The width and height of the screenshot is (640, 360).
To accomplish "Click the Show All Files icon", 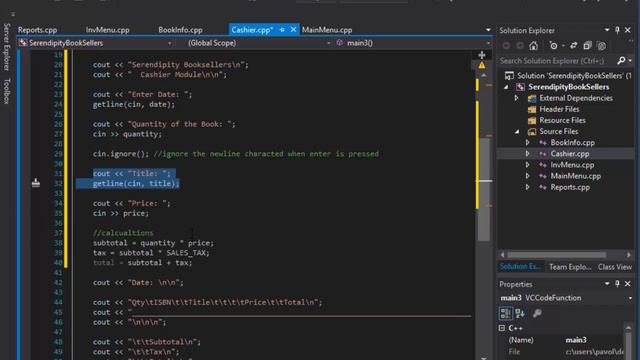I will 602,46.
